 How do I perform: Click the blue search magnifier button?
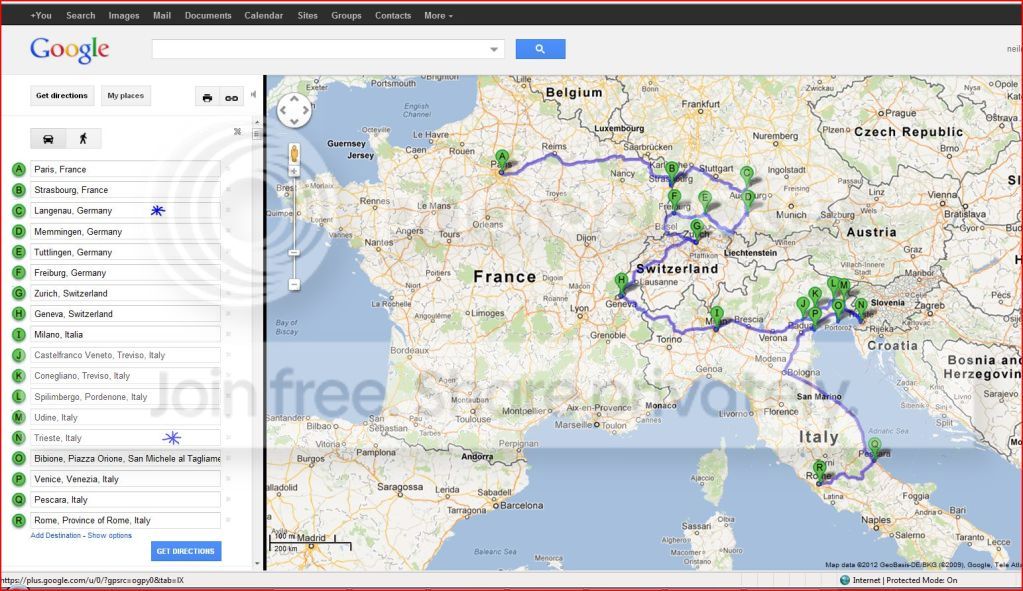539,48
